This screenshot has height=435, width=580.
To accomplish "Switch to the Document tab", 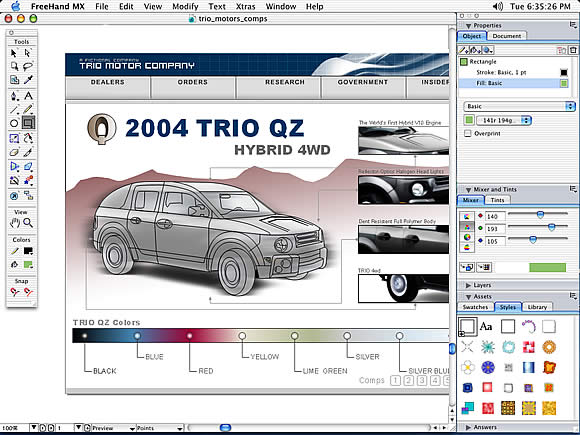I will click(507, 36).
